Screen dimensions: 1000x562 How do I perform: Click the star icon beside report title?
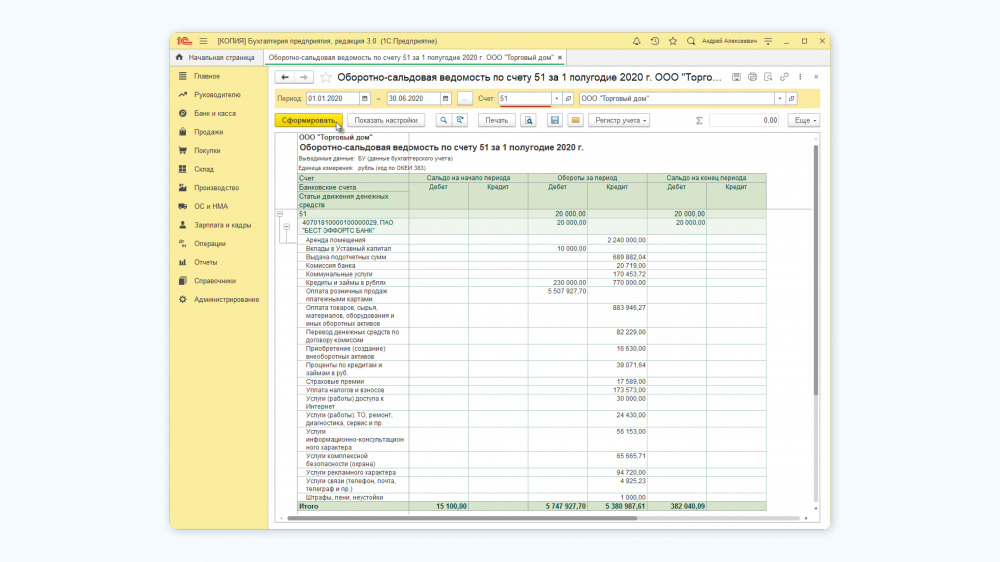[326, 77]
